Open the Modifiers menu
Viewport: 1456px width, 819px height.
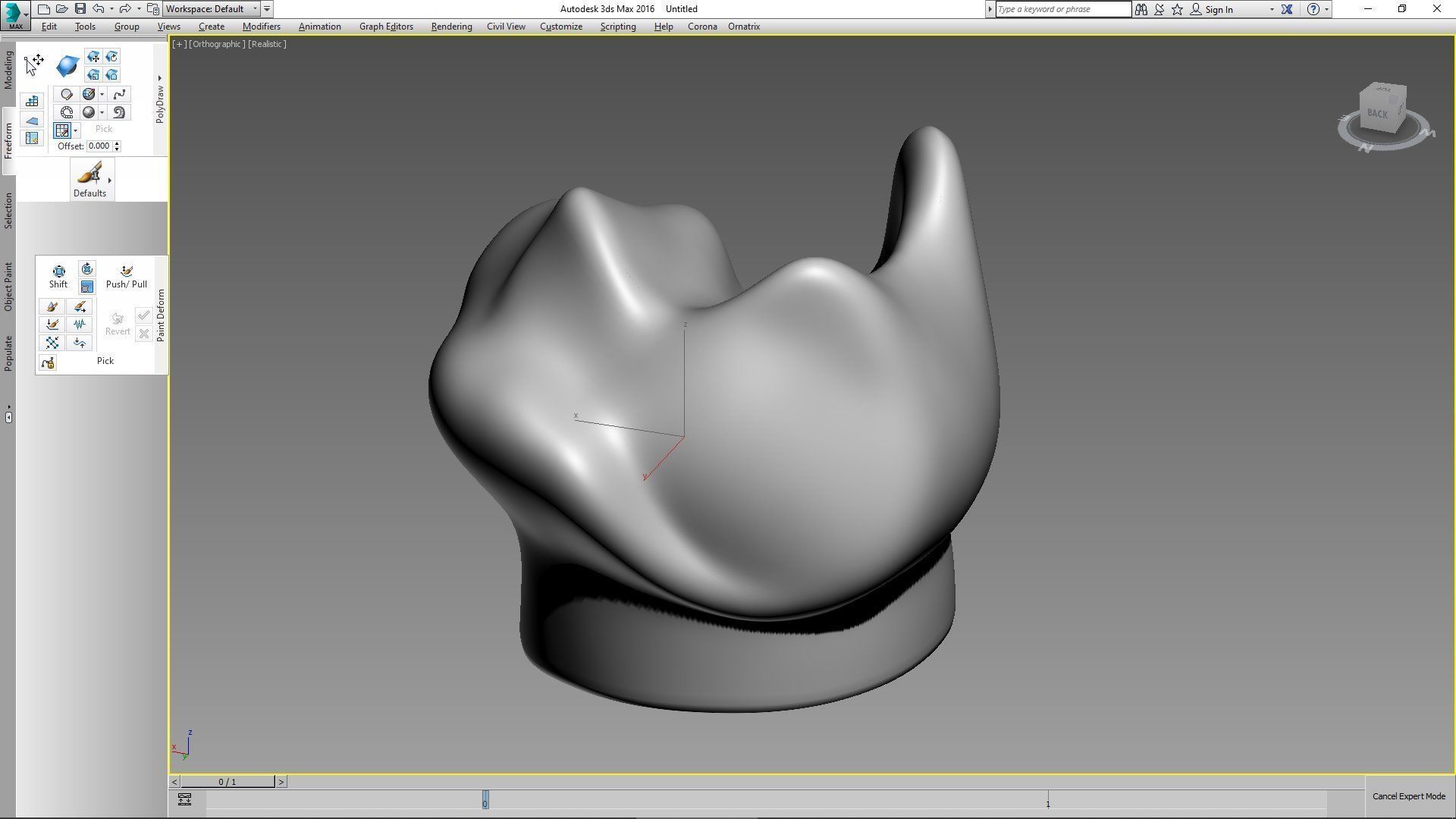pyautogui.click(x=262, y=27)
